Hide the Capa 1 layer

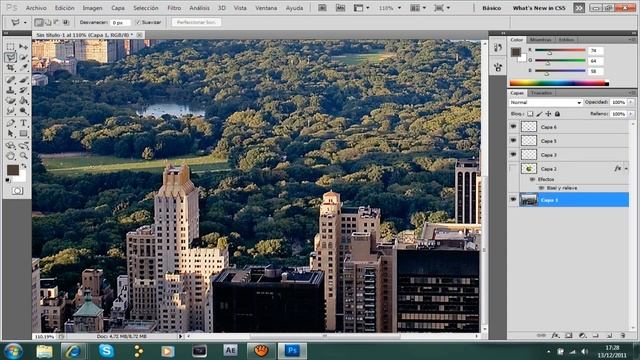pos(513,200)
